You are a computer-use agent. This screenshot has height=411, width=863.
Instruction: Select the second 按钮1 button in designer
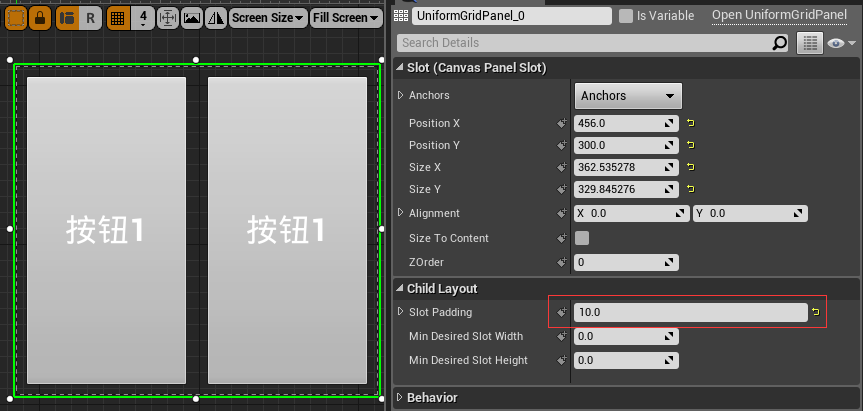pyautogui.click(x=287, y=230)
